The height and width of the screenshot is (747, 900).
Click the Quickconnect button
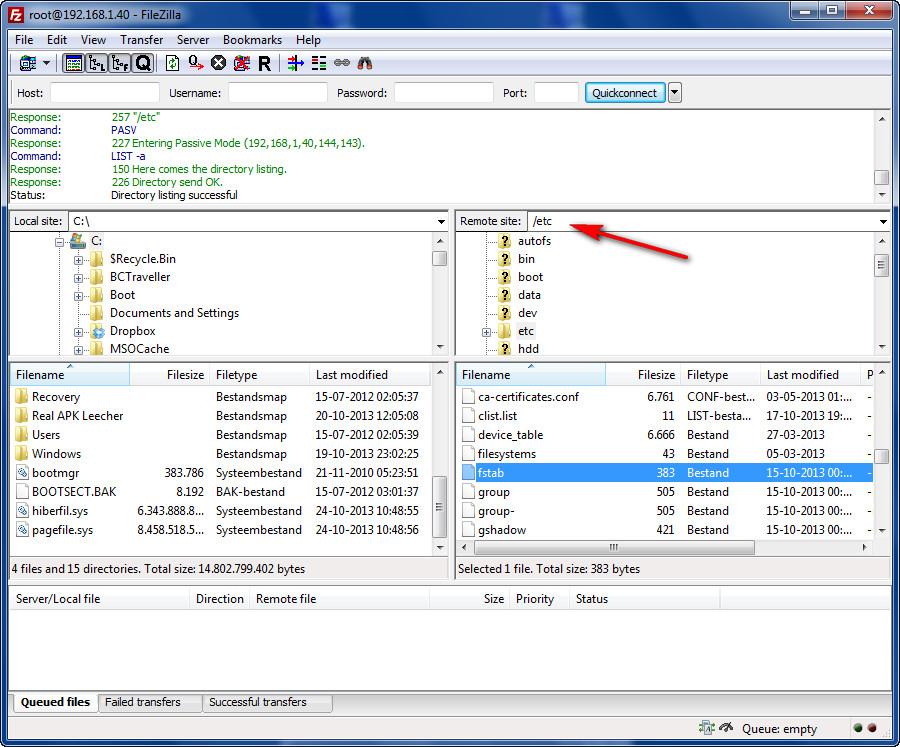coord(624,92)
